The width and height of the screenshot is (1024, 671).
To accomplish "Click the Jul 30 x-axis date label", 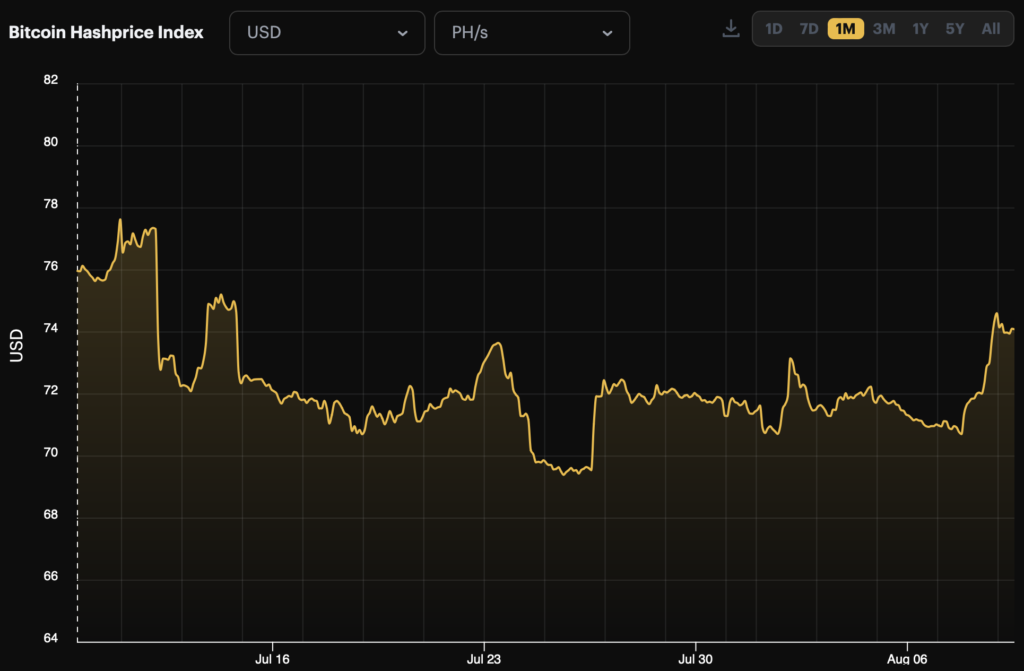I will pos(695,659).
